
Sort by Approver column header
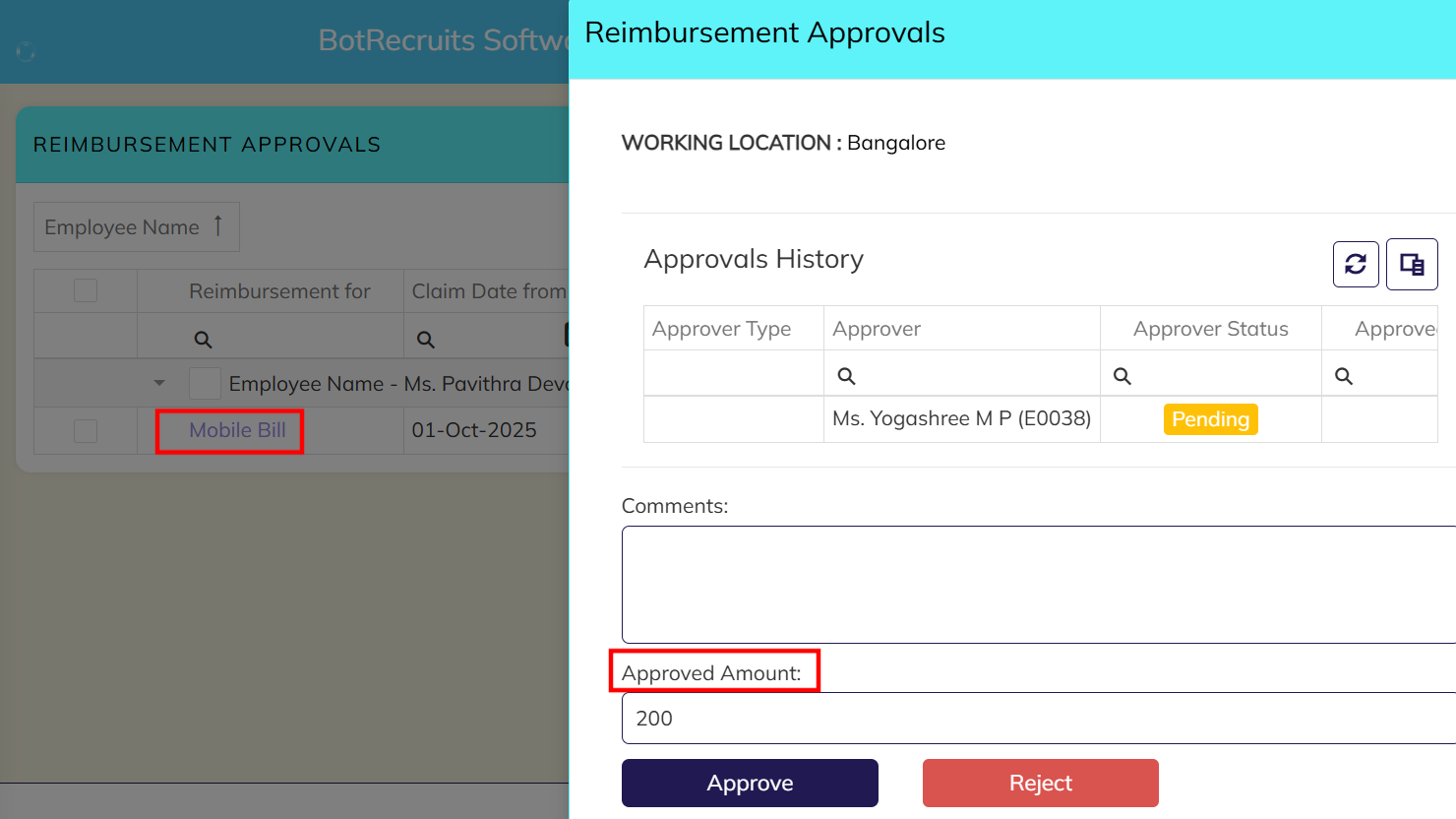click(877, 329)
